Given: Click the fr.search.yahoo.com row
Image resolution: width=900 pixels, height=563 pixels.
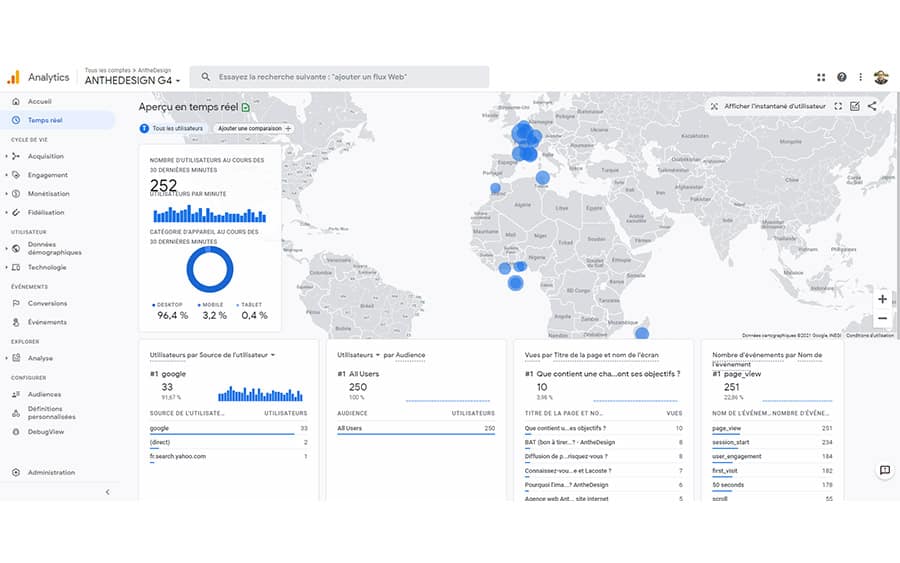Looking at the screenshot, I should (228, 457).
